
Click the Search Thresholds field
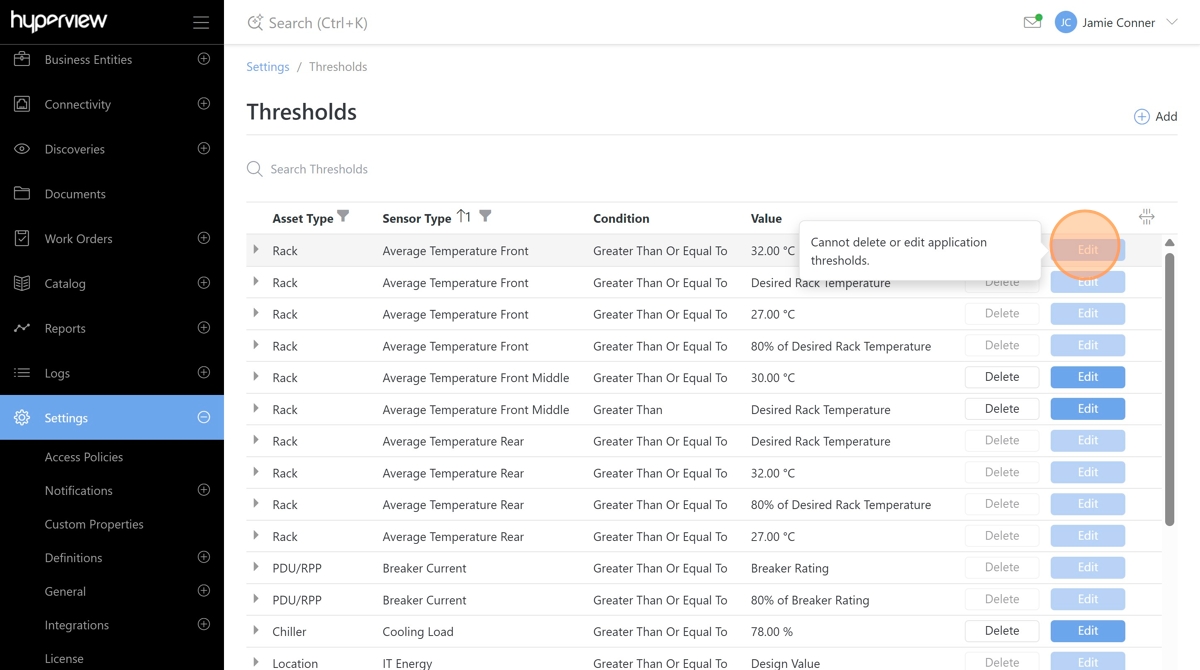pyautogui.click(x=400, y=169)
